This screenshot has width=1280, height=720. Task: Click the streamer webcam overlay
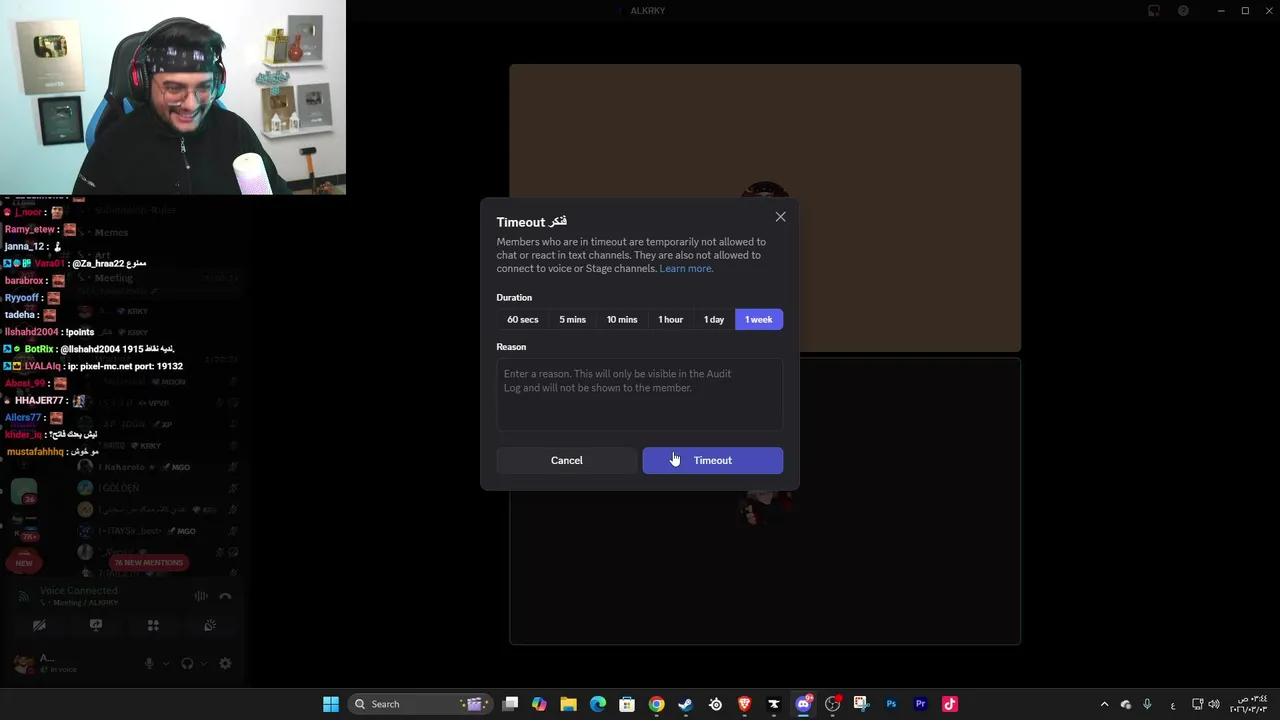(173, 97)
